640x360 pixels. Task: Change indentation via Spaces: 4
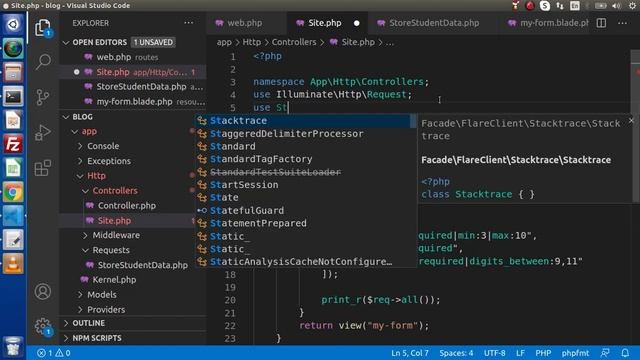tap(456, 353)
